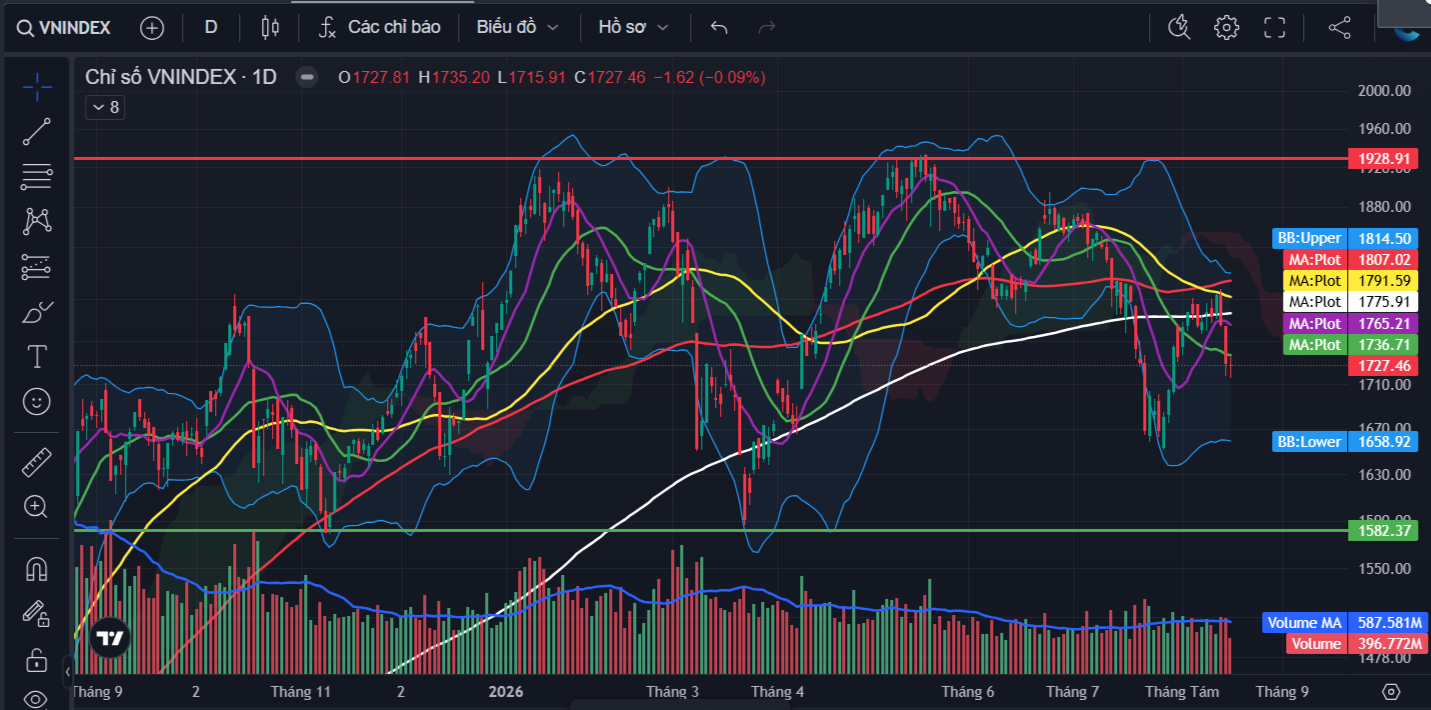
Task: Click the Tháng 6 date label
Action: tap(968, 691)
